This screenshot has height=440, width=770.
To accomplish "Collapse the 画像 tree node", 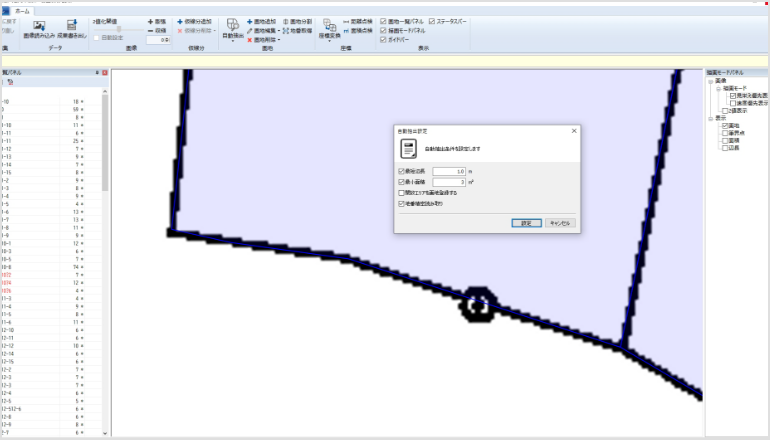I will [711, 81].
